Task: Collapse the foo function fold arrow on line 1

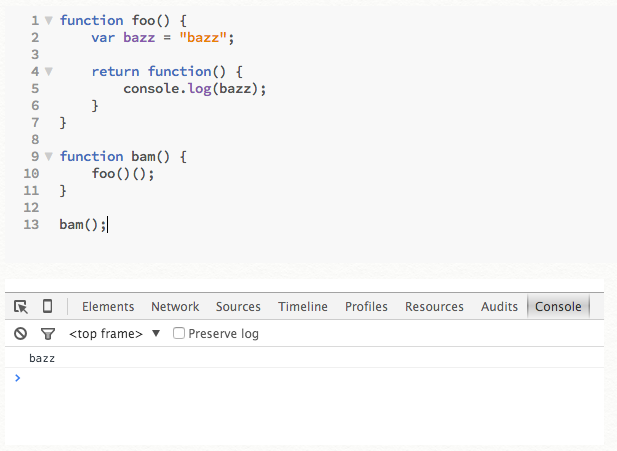Action: (x=48, y=20)
